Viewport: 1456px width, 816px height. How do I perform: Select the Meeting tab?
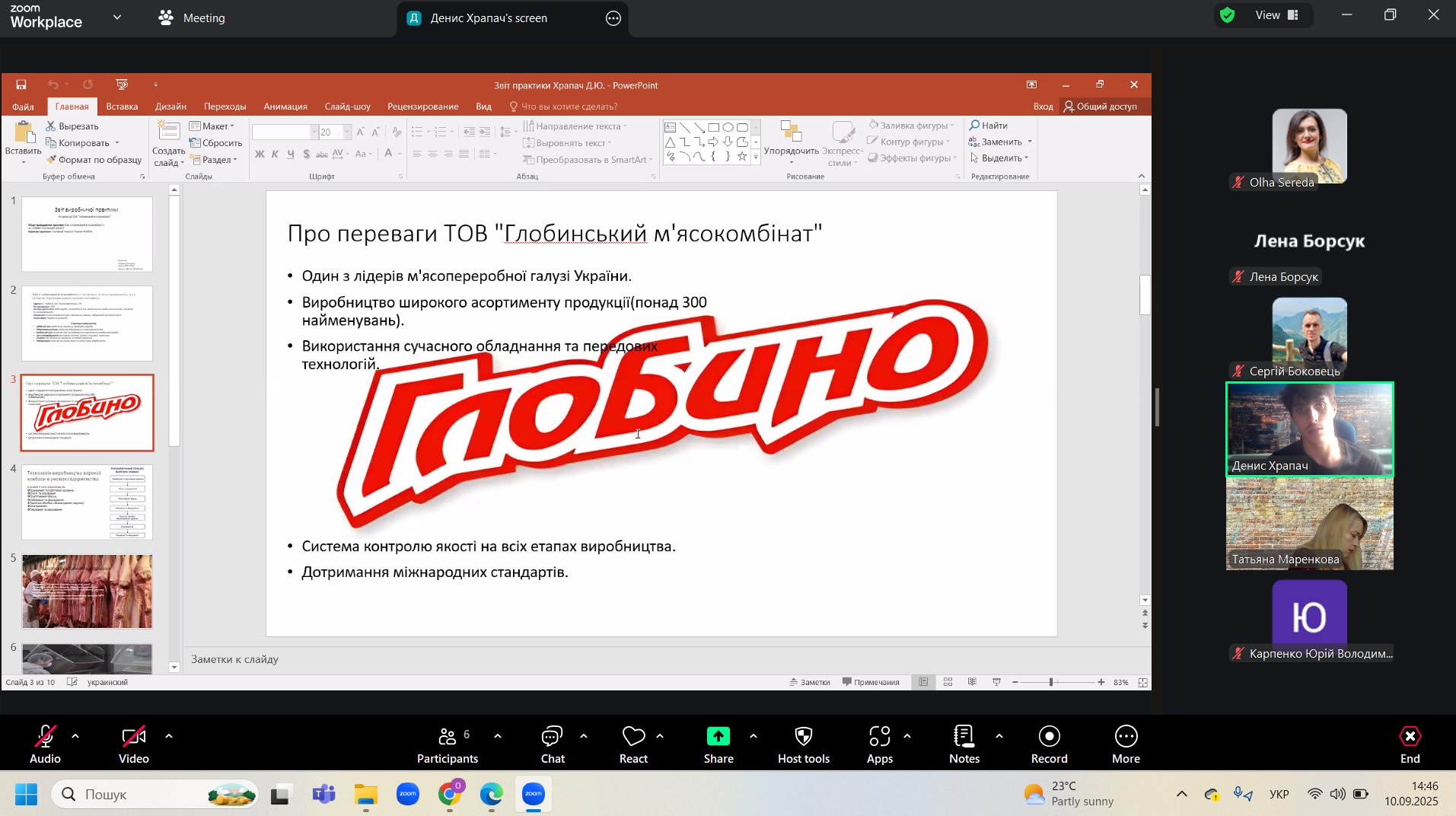192,18
